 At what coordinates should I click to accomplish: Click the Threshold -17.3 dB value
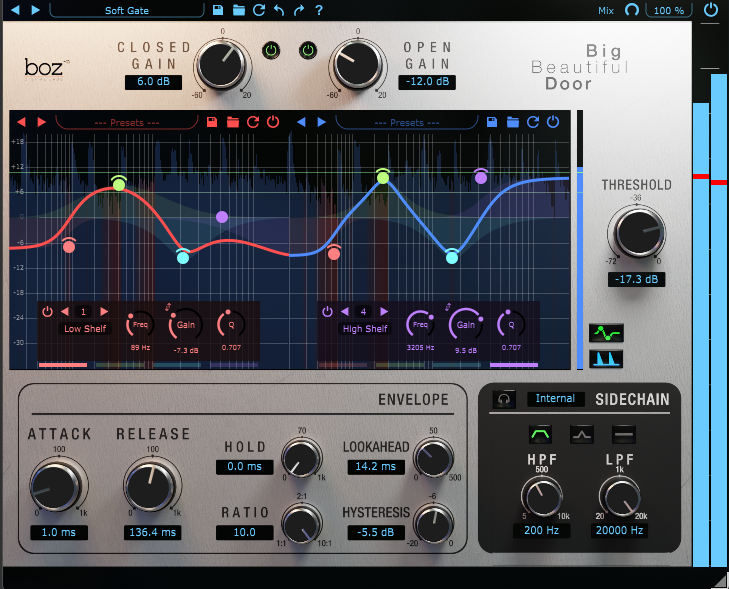point(636,279)
